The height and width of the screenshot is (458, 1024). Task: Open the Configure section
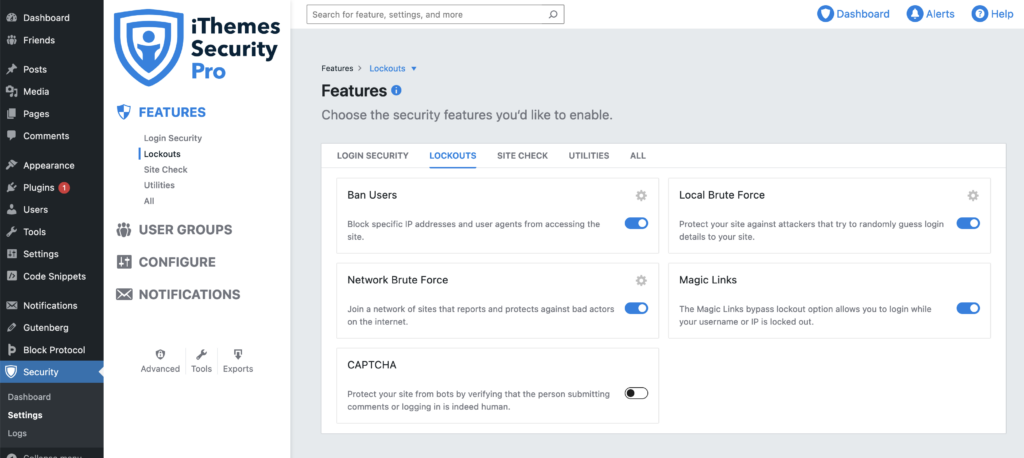click(177, 262)
